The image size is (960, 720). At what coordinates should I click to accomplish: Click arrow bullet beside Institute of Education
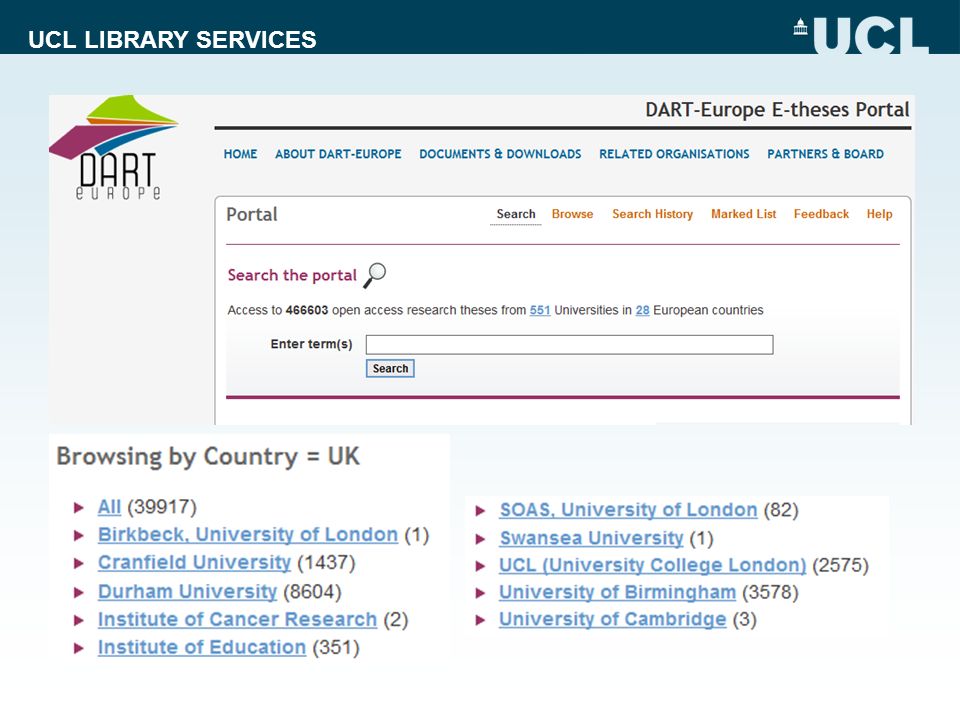point(78,648)
